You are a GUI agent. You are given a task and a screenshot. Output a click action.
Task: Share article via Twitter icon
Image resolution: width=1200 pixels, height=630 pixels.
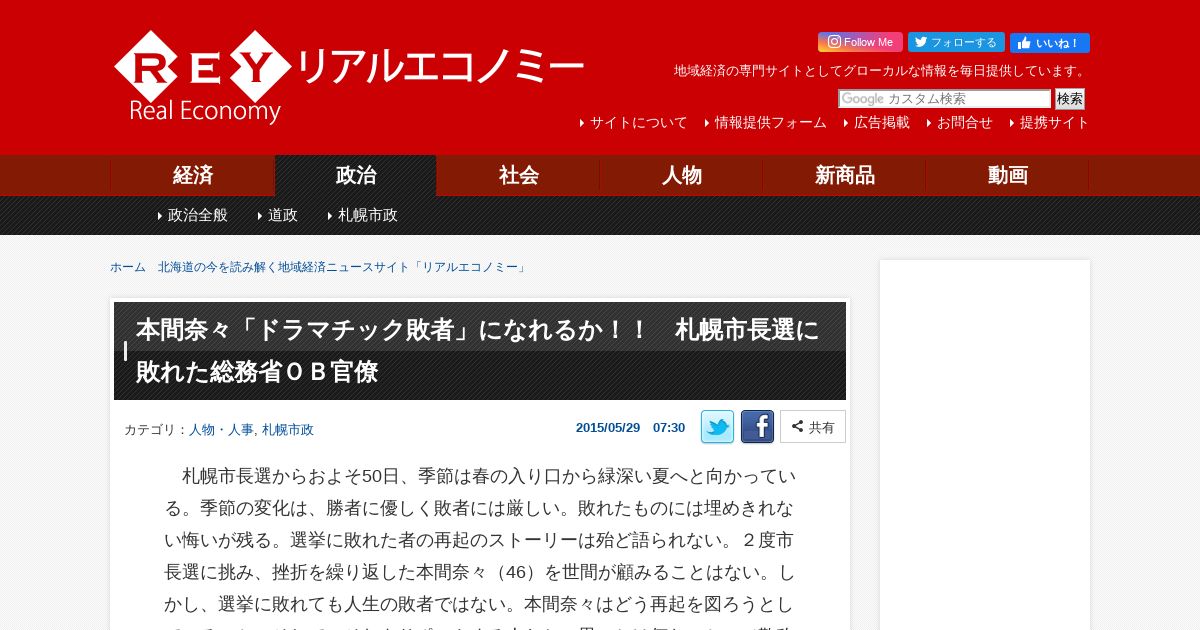(x=717, y=427)
